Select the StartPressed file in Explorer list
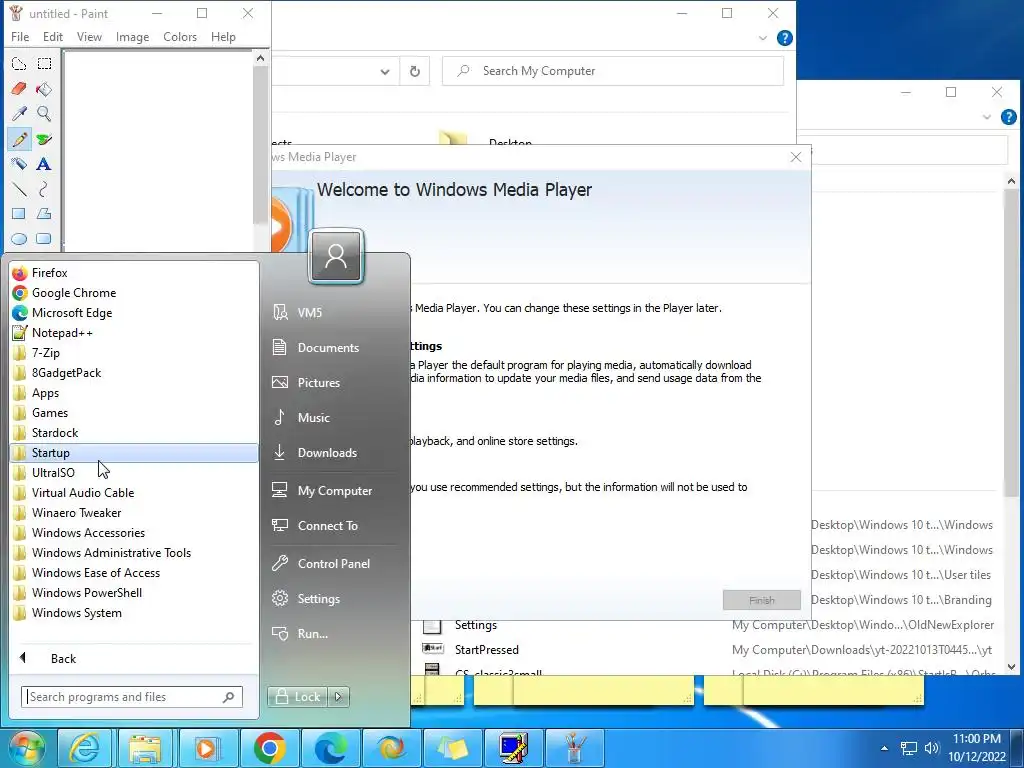The image size is (1024, 768). (487, 650)
